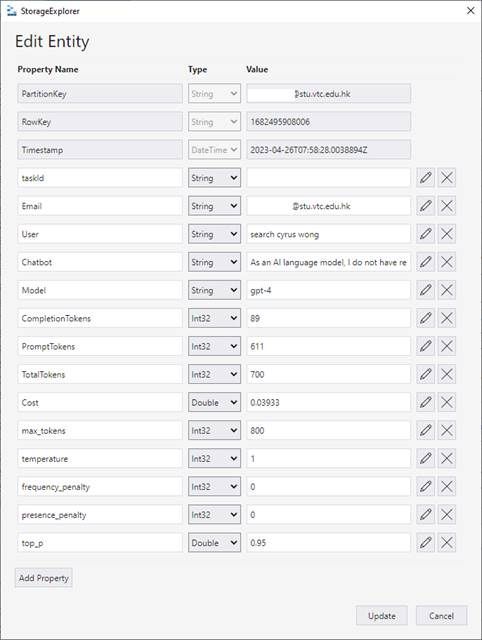Click the temperature property name field
Image resolution: width=482 pixels, height=640 pixels.
coord(100,459)
